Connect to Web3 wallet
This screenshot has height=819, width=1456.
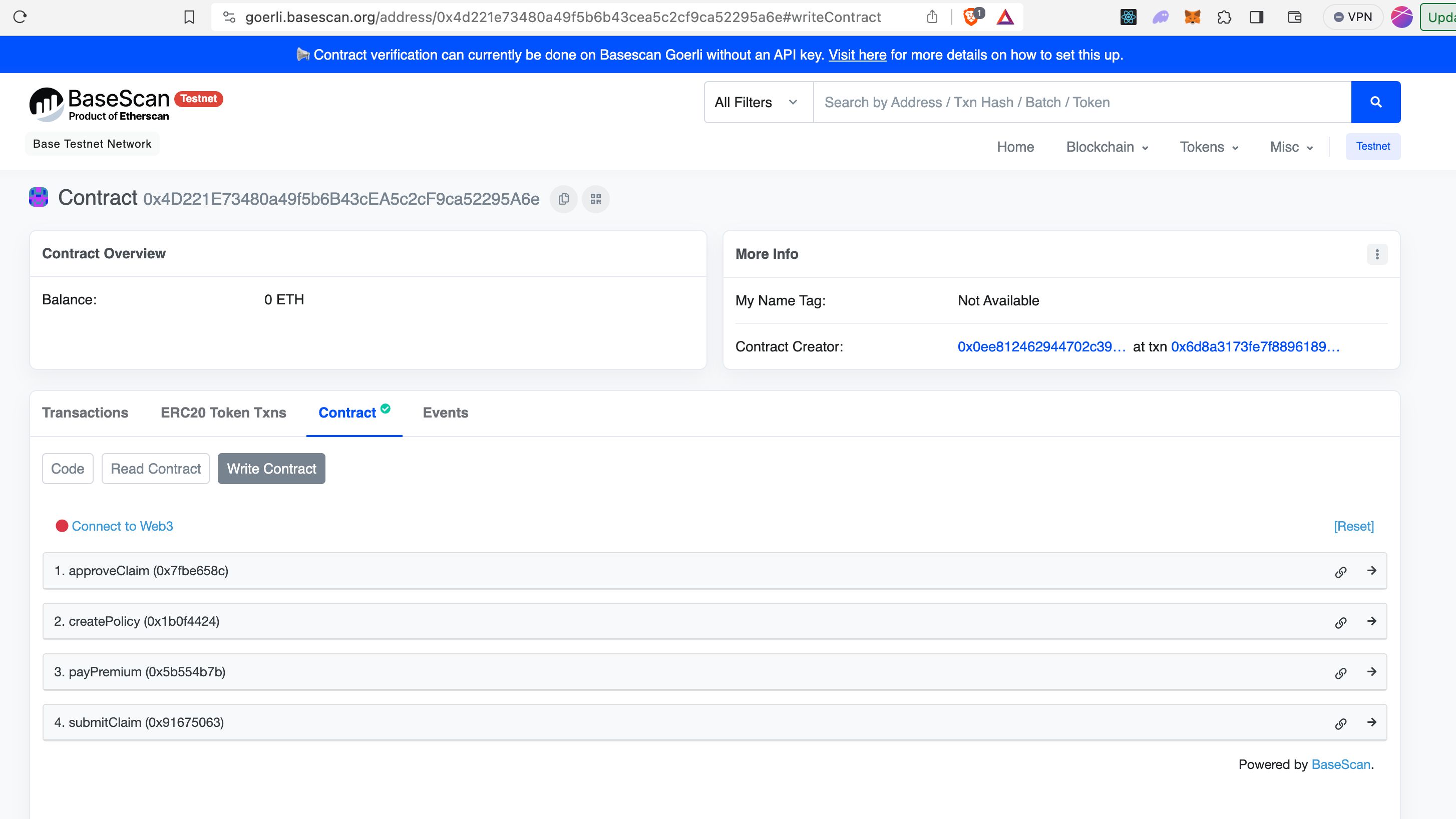point(121,525)
